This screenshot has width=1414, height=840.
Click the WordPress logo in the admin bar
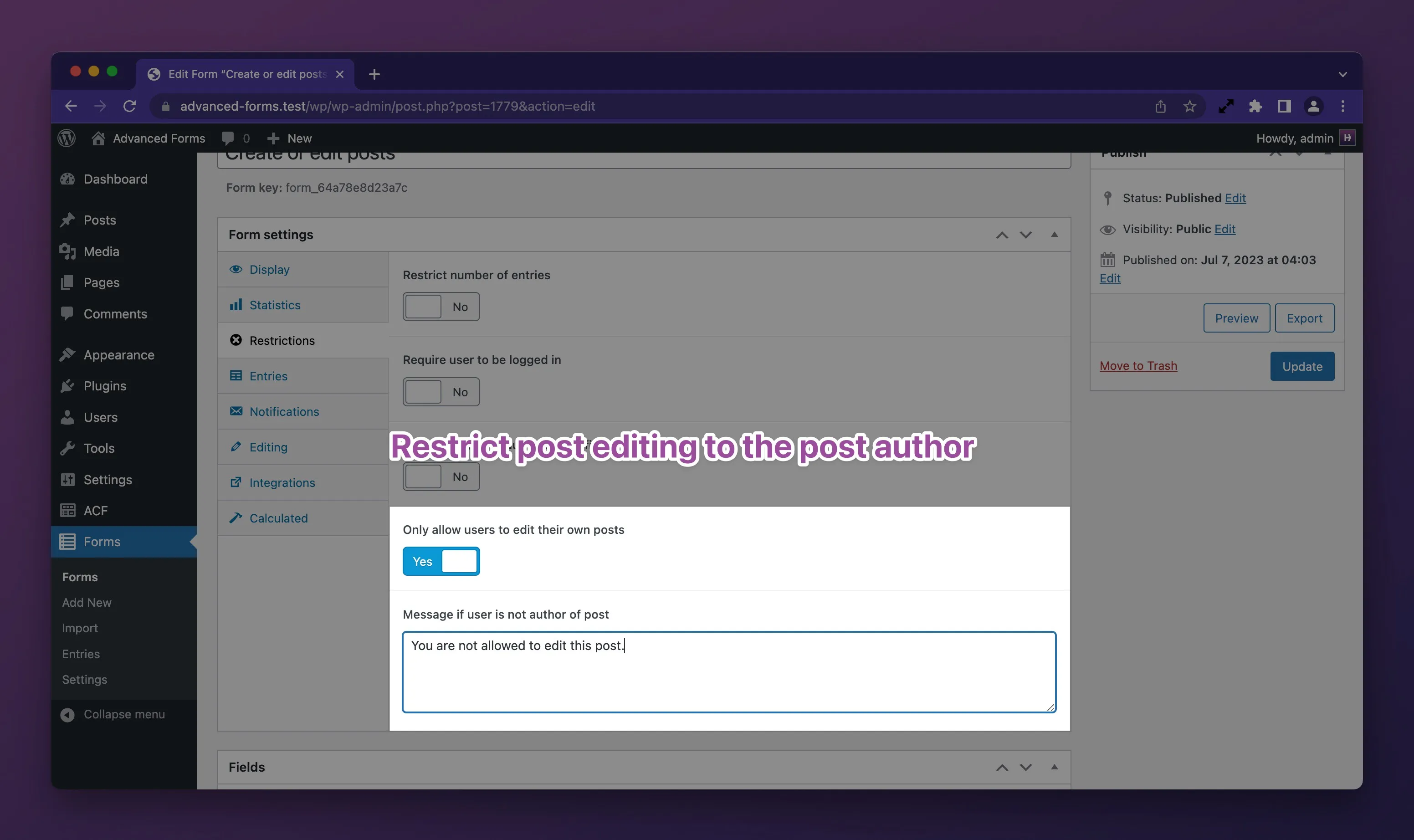click(x=67, y=138)
